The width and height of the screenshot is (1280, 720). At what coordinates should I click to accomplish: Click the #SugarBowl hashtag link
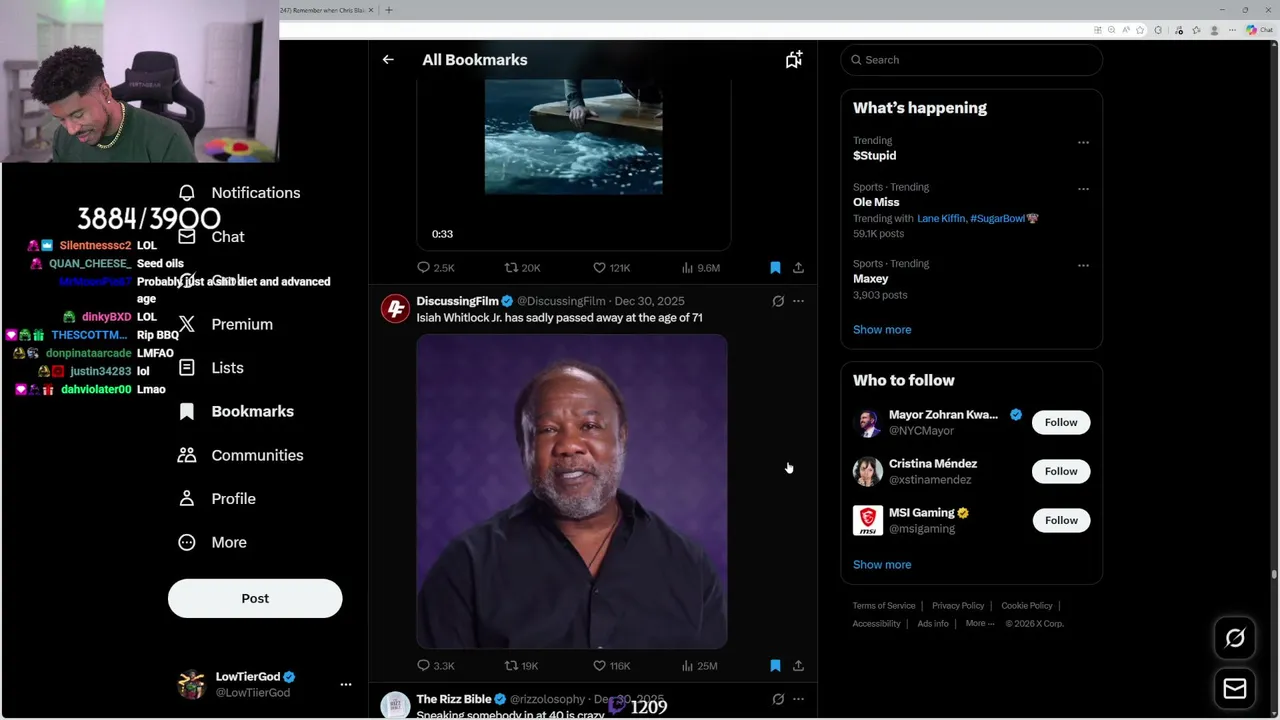(x=1000, y=218)
